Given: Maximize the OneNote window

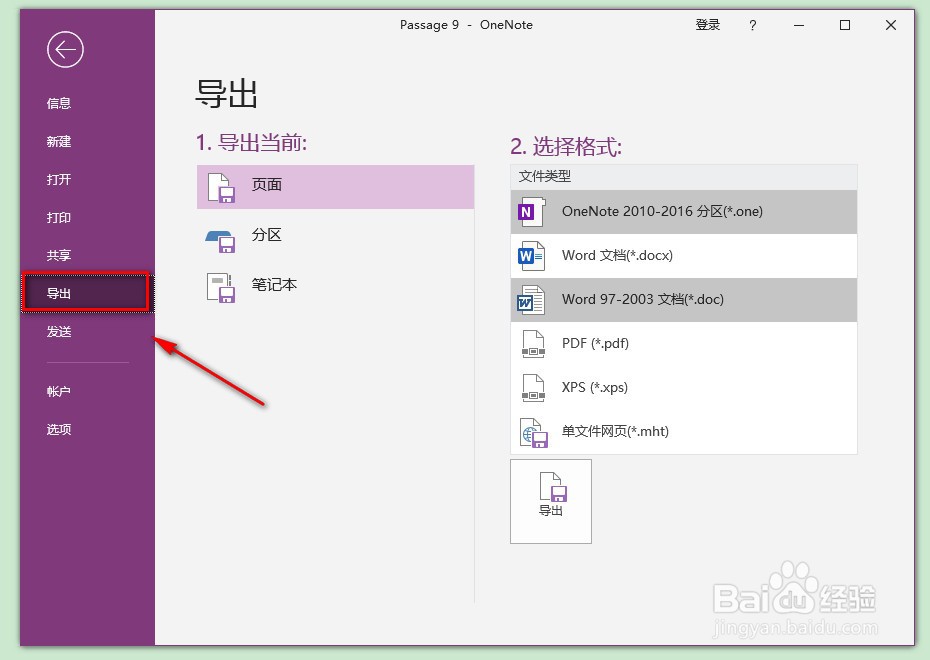Looking at the screenshot, I should 845,25.
